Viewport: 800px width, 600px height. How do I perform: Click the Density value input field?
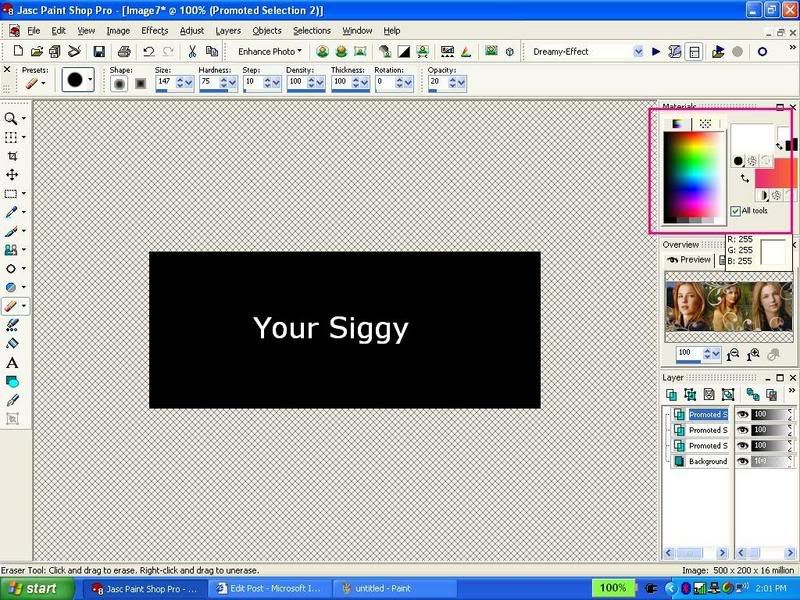[x=297, y=82]
